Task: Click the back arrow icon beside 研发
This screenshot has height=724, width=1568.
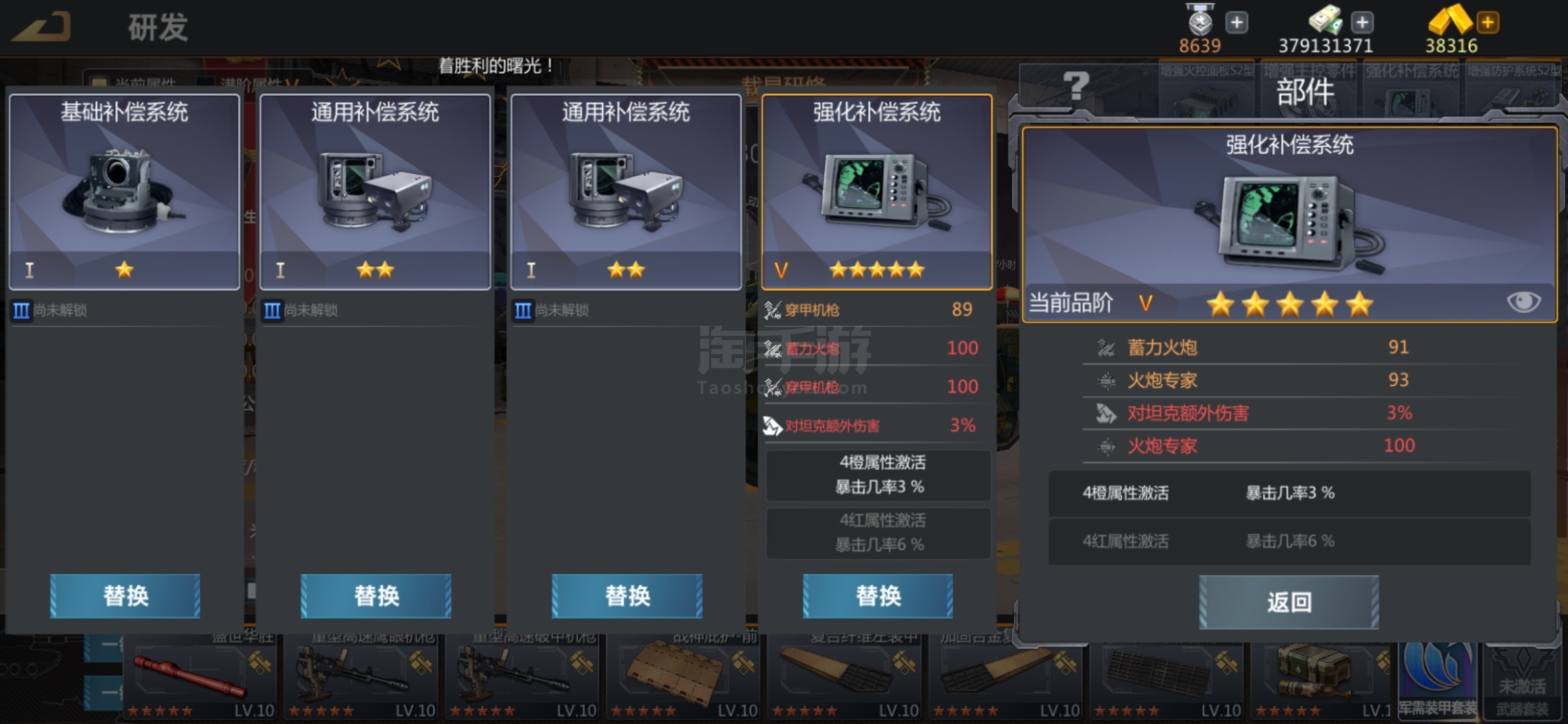Action: pyautogui.click(x=43, y=27)
